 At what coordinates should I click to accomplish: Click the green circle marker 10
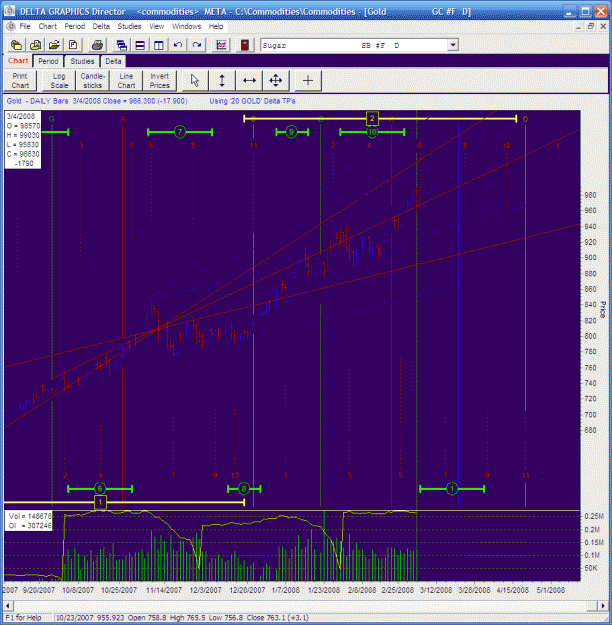372,132
